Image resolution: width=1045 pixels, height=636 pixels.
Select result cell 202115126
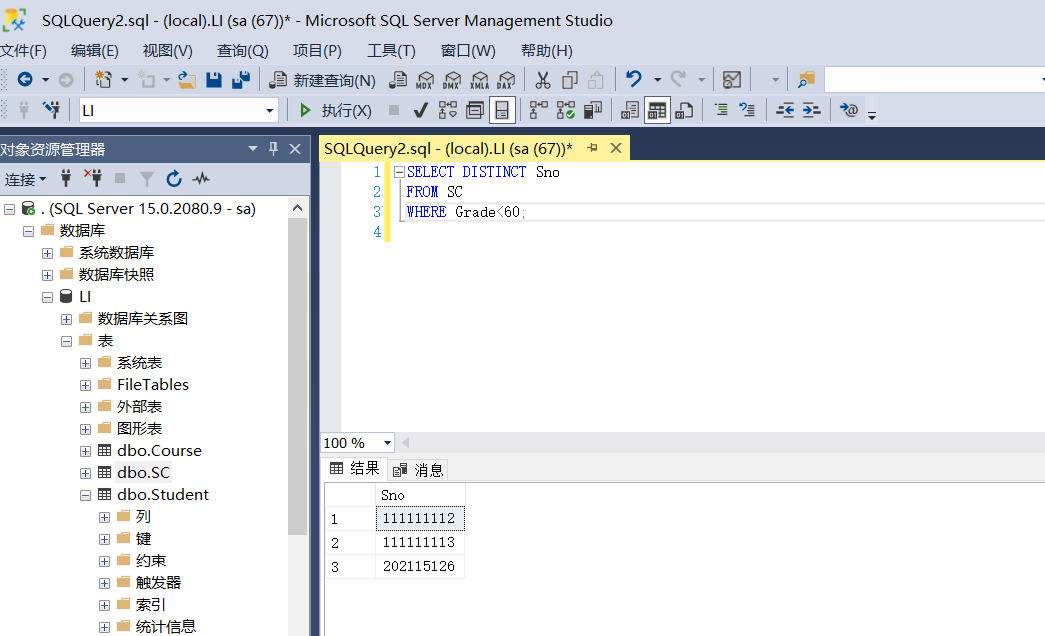coord(420,566)
